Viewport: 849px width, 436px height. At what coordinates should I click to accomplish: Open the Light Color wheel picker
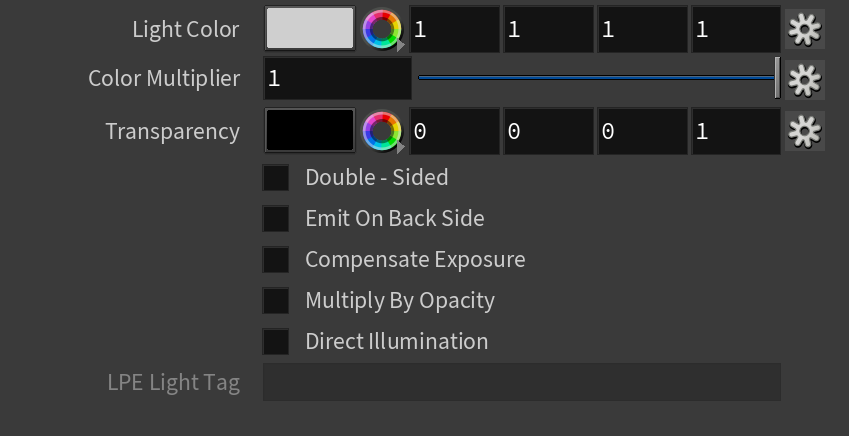click(382, 29)
